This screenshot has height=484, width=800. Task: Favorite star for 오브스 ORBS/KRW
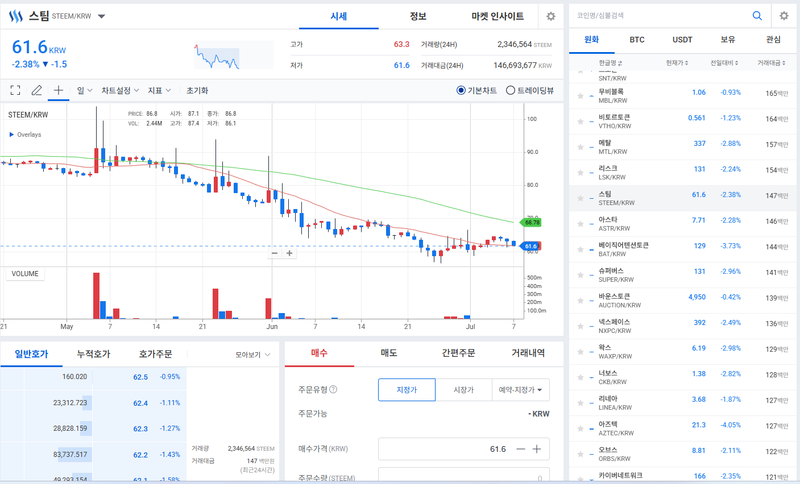[x=580, y=454]
